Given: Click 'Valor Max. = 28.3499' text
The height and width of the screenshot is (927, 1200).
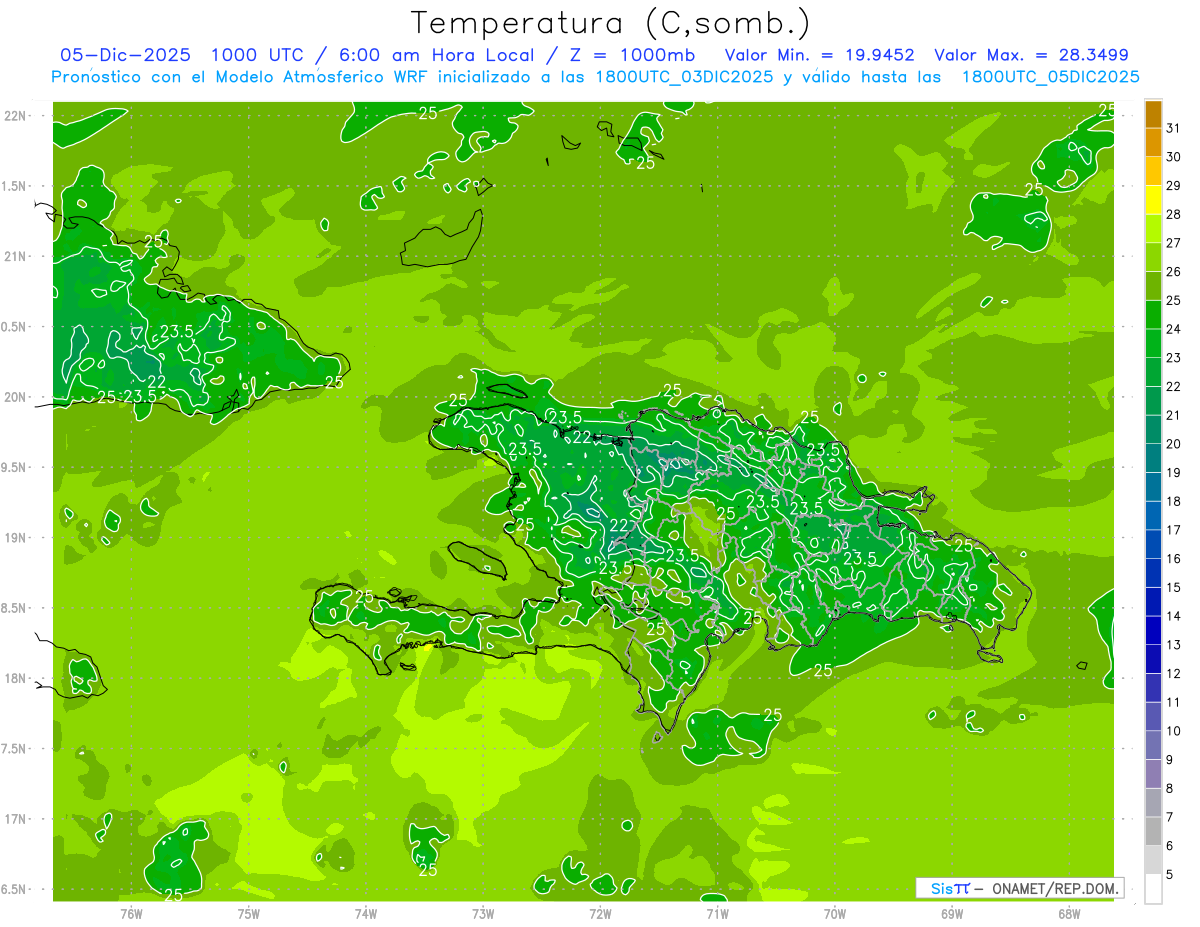Looking at the screenshot, I should coord(1032,55).
